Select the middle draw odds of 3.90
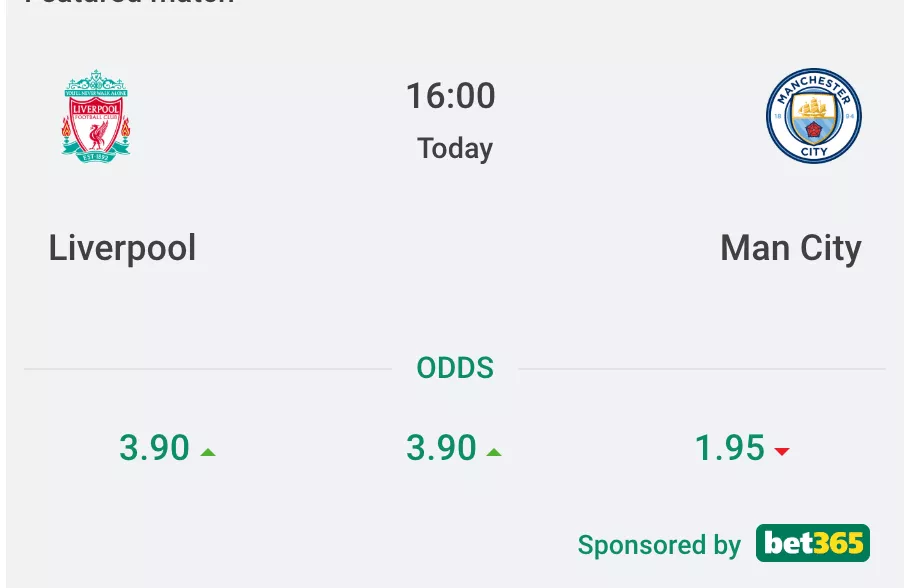 click(441, 448)
